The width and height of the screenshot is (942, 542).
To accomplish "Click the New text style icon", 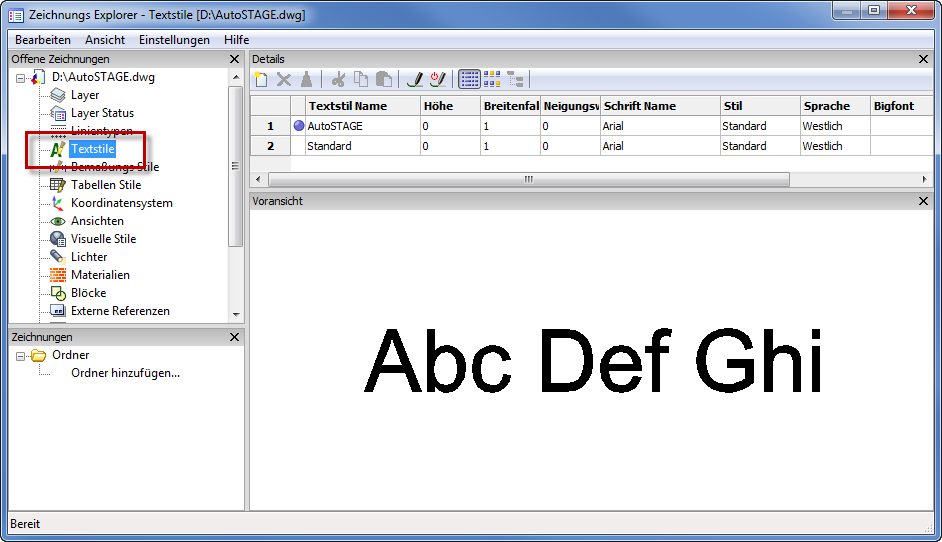I will pos(262,80).
